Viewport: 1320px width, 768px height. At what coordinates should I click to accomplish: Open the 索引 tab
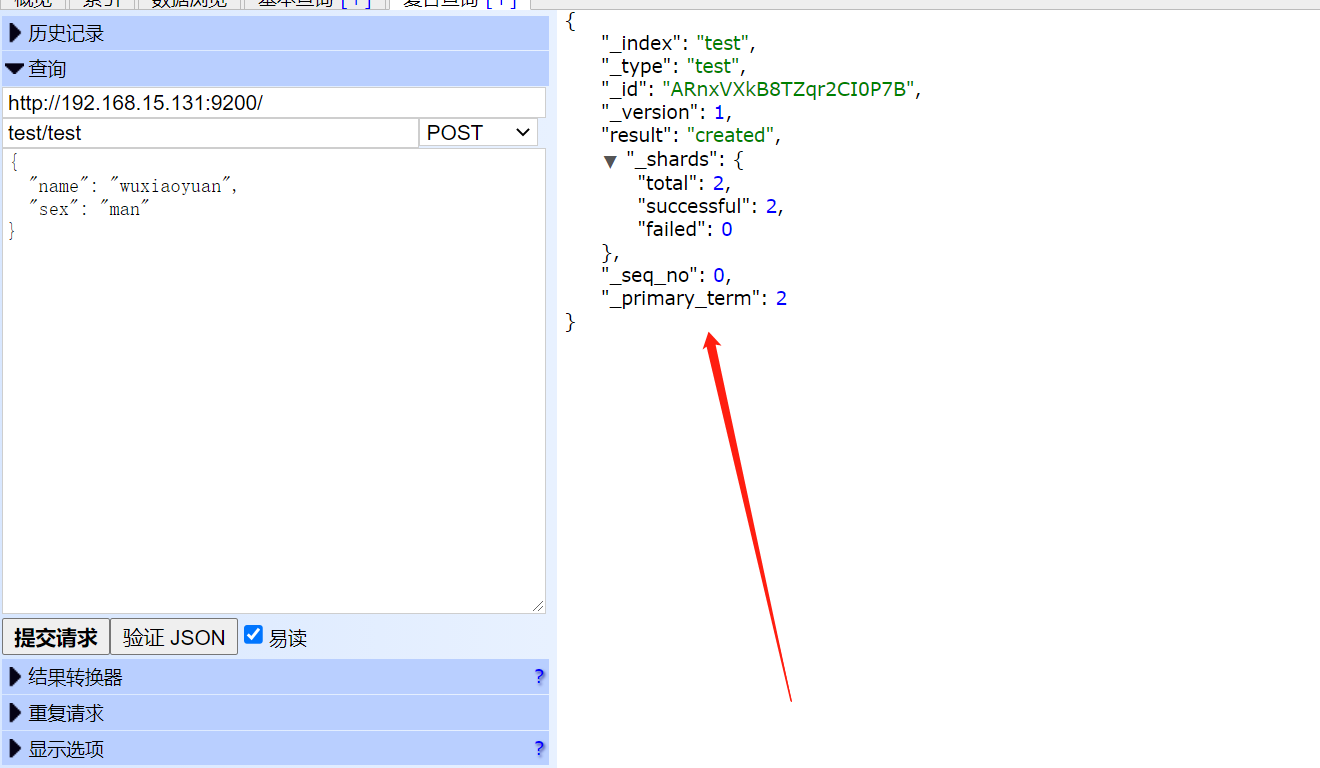(102, 3)
